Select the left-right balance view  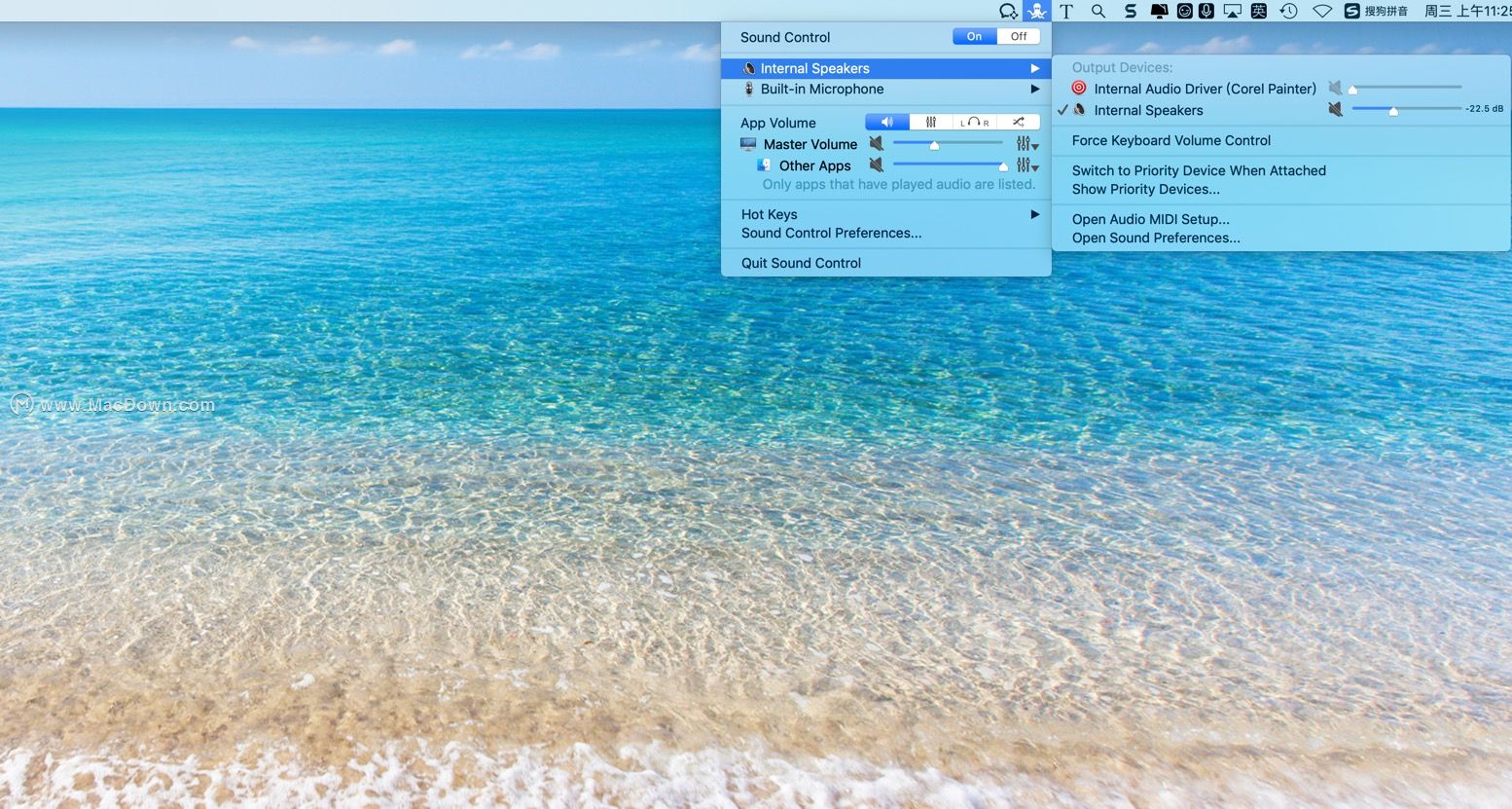point(974,122)
